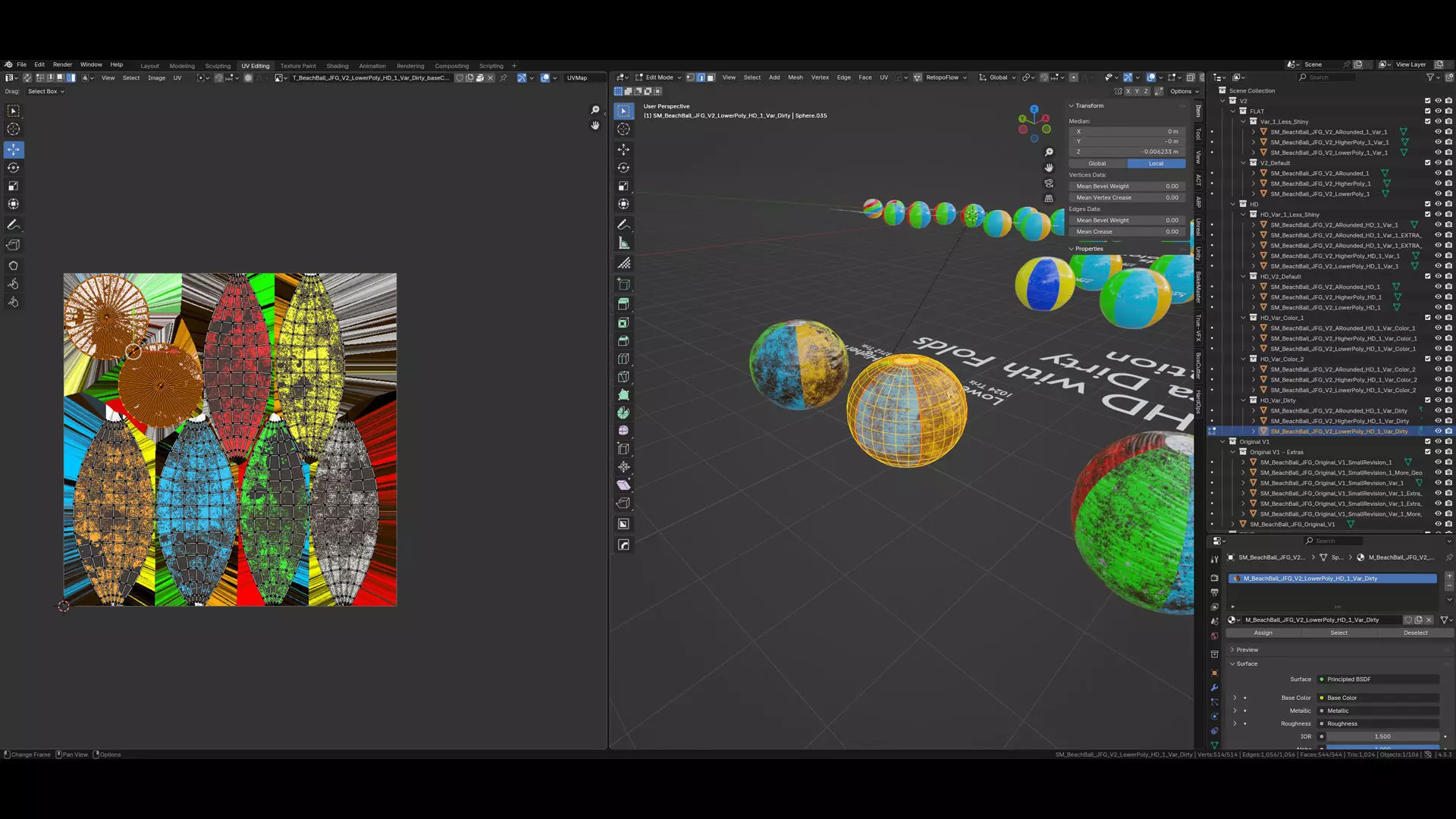Hide the HD_Var_Dirty collection via eye icon
Image resolution: width=1456 pixels, height=819 pixels.
[1438, 400]
